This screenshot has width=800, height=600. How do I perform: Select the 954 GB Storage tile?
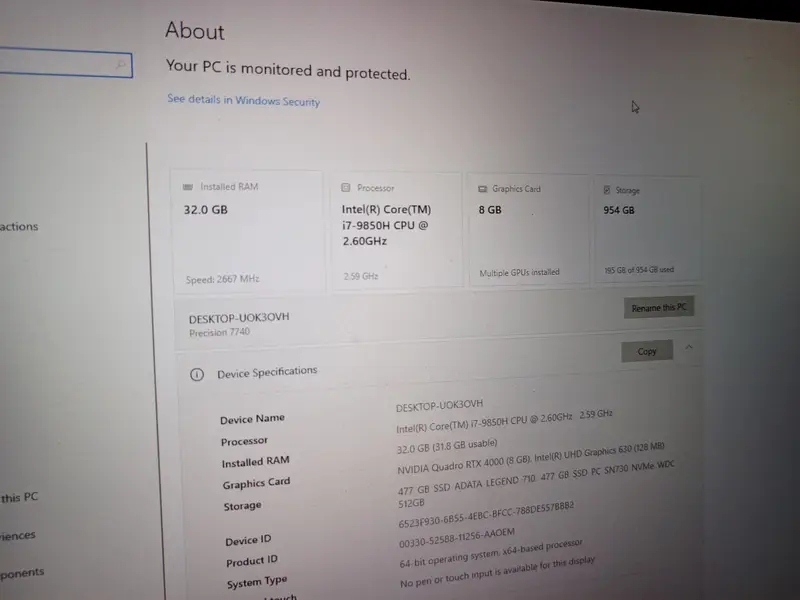pyautogui.click(x=647, y=229)
